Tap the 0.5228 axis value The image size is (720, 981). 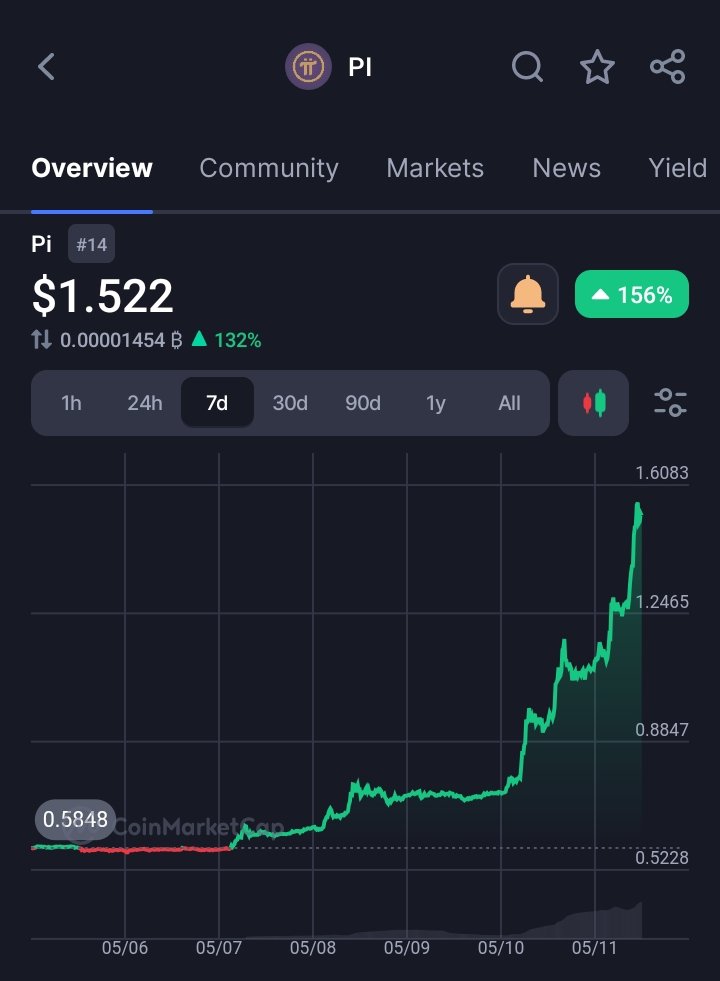[662, 857]
